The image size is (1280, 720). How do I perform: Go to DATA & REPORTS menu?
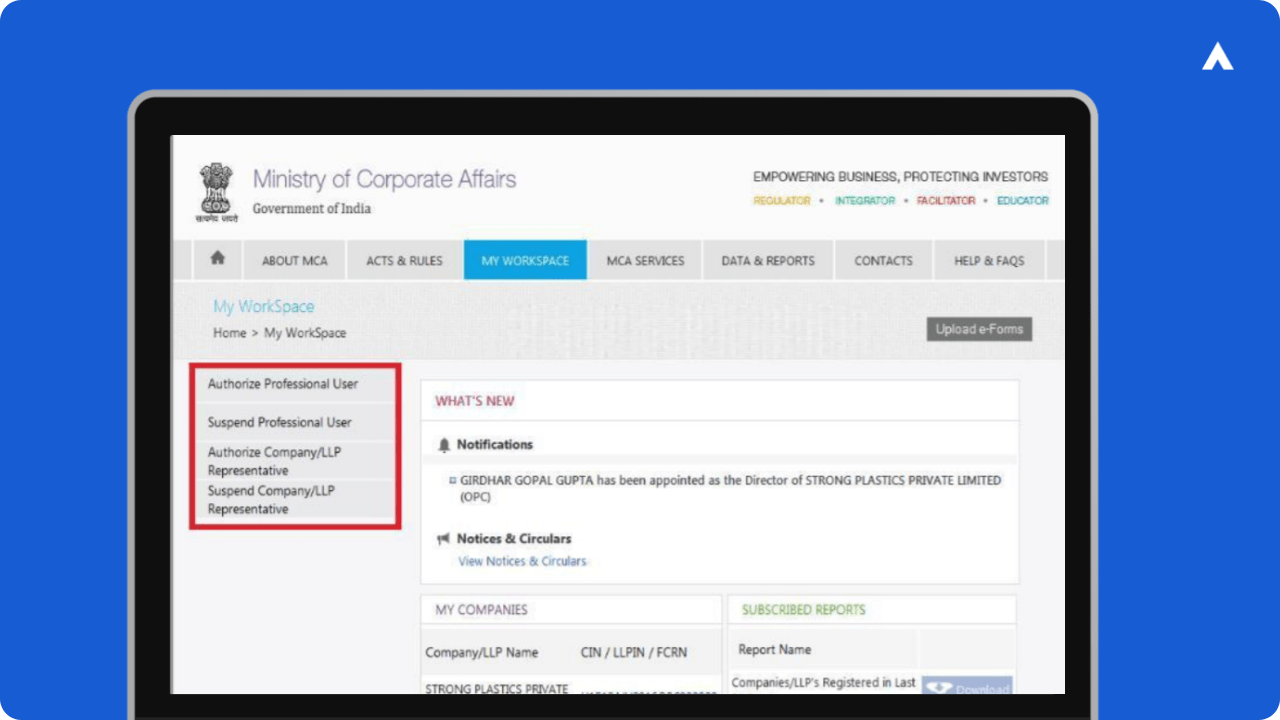pos(768,260)
